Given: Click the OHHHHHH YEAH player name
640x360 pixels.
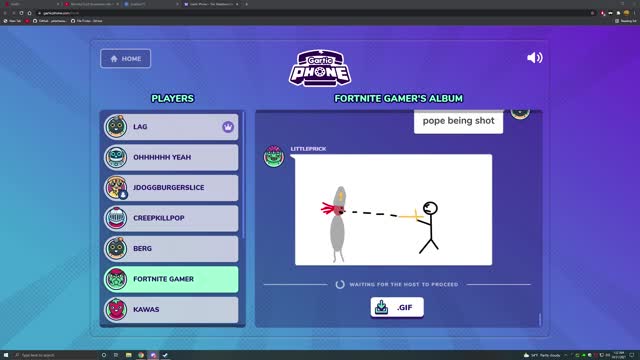Looking at the screenshot, I should click(162, 157).
